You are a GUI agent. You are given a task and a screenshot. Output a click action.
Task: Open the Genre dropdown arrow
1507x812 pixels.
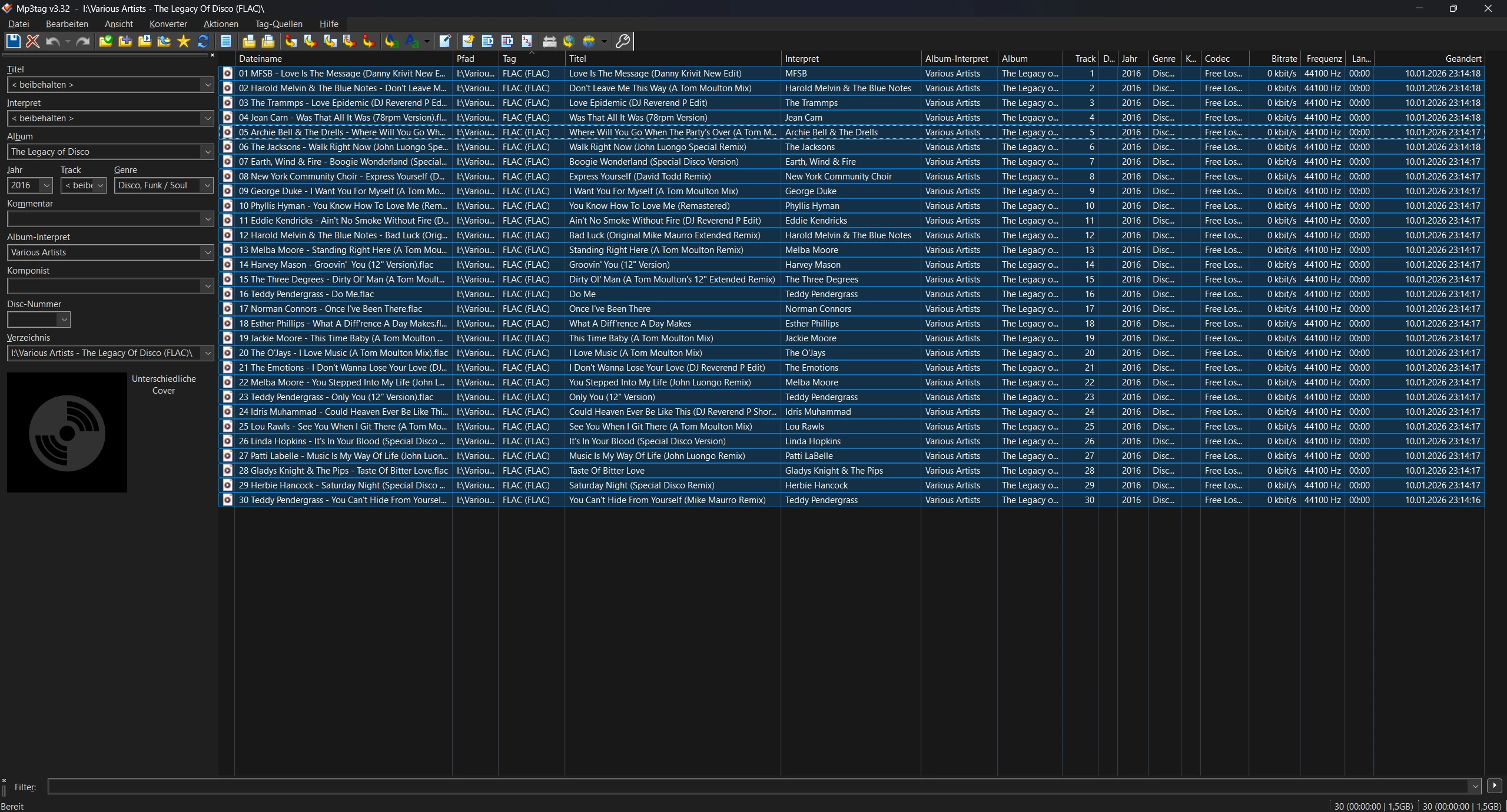coord(207,185)
